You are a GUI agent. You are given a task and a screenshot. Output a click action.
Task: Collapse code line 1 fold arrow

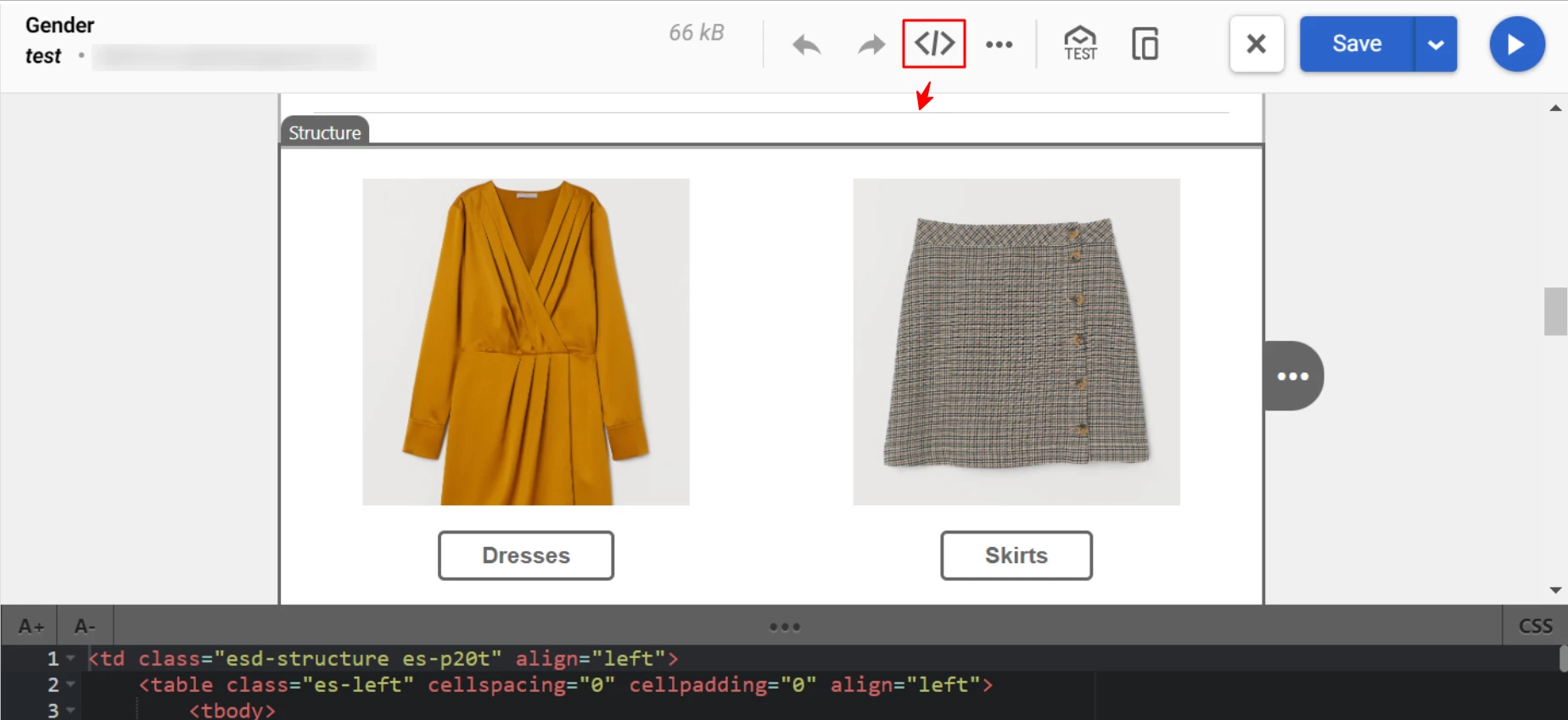[x=71, y=658]
